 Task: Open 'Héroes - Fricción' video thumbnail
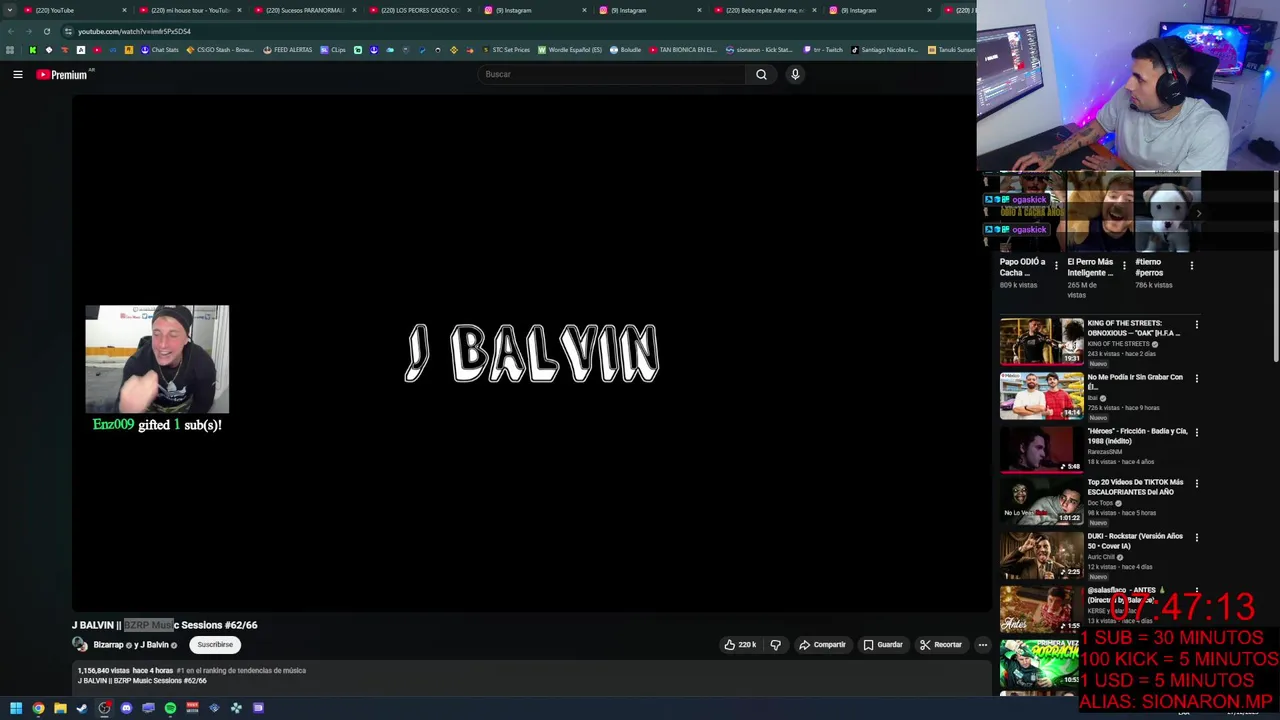1041,449
